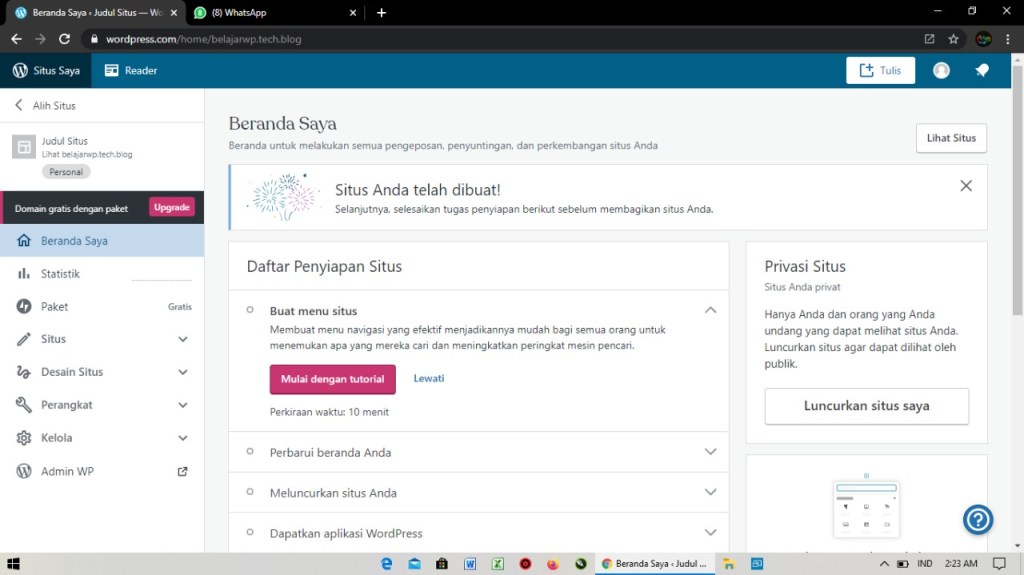Toggle the Perbarui beranda Anda task circle
The image size is (1024, 575).
coord(250,452)
